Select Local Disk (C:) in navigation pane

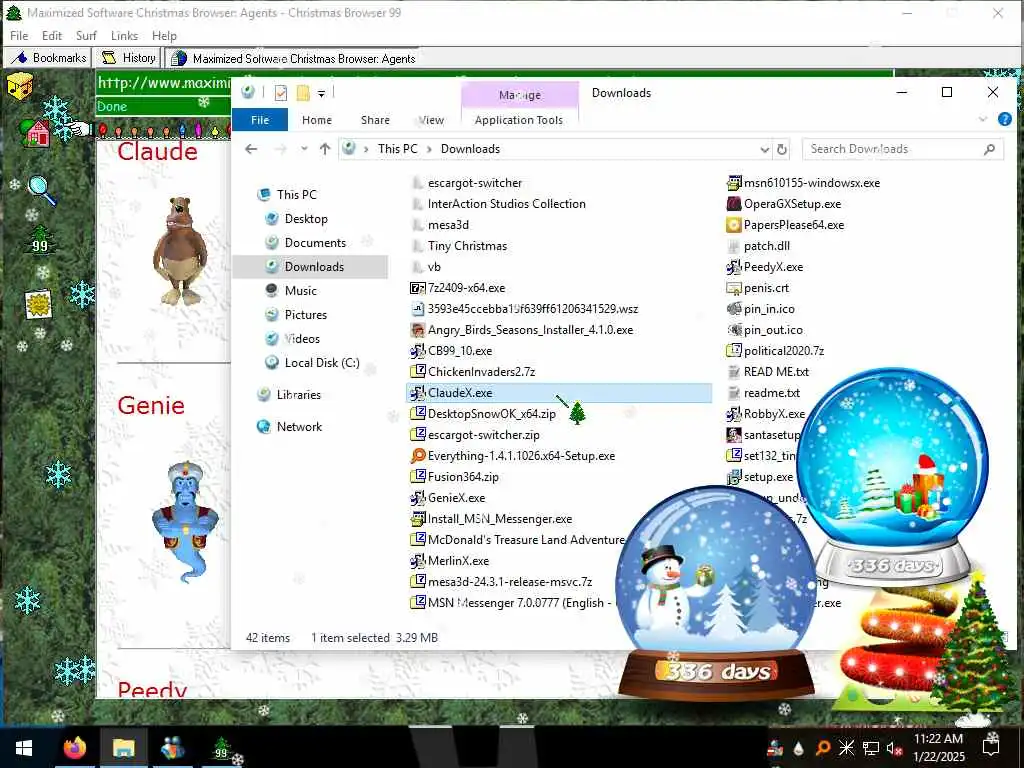click(x=322, y=363)
